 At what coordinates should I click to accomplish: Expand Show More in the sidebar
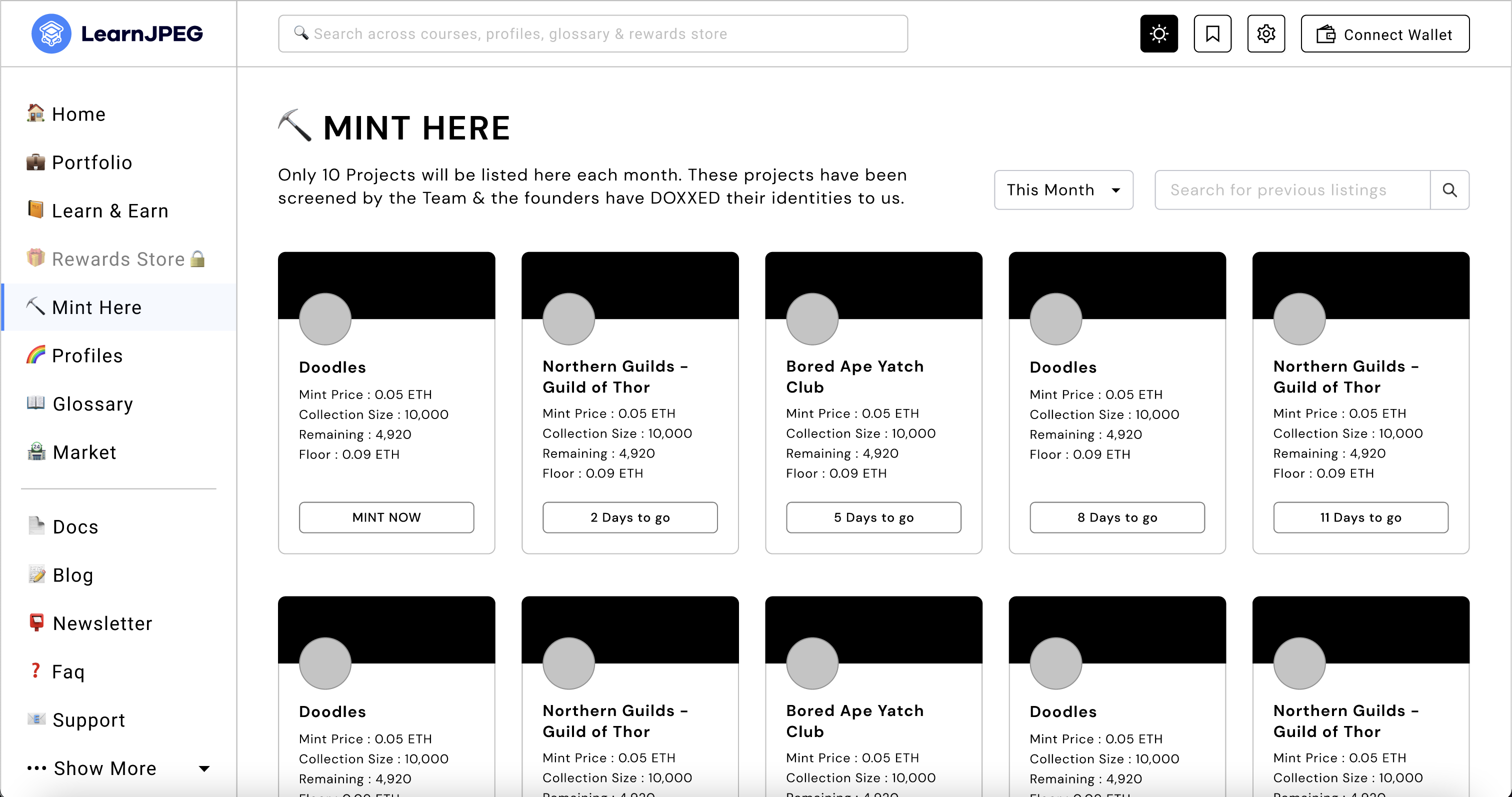pyautogui.click(x=118, y=767)
